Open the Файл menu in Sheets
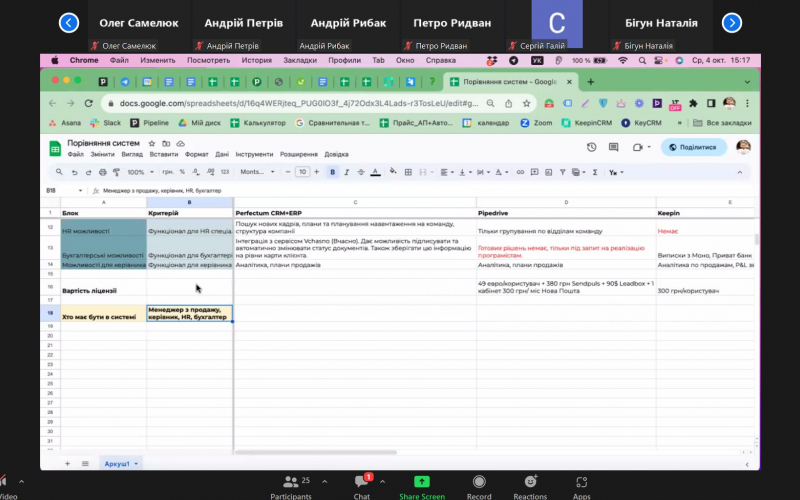The height and width of the screenshot is (500, 800). pos(76,154)
